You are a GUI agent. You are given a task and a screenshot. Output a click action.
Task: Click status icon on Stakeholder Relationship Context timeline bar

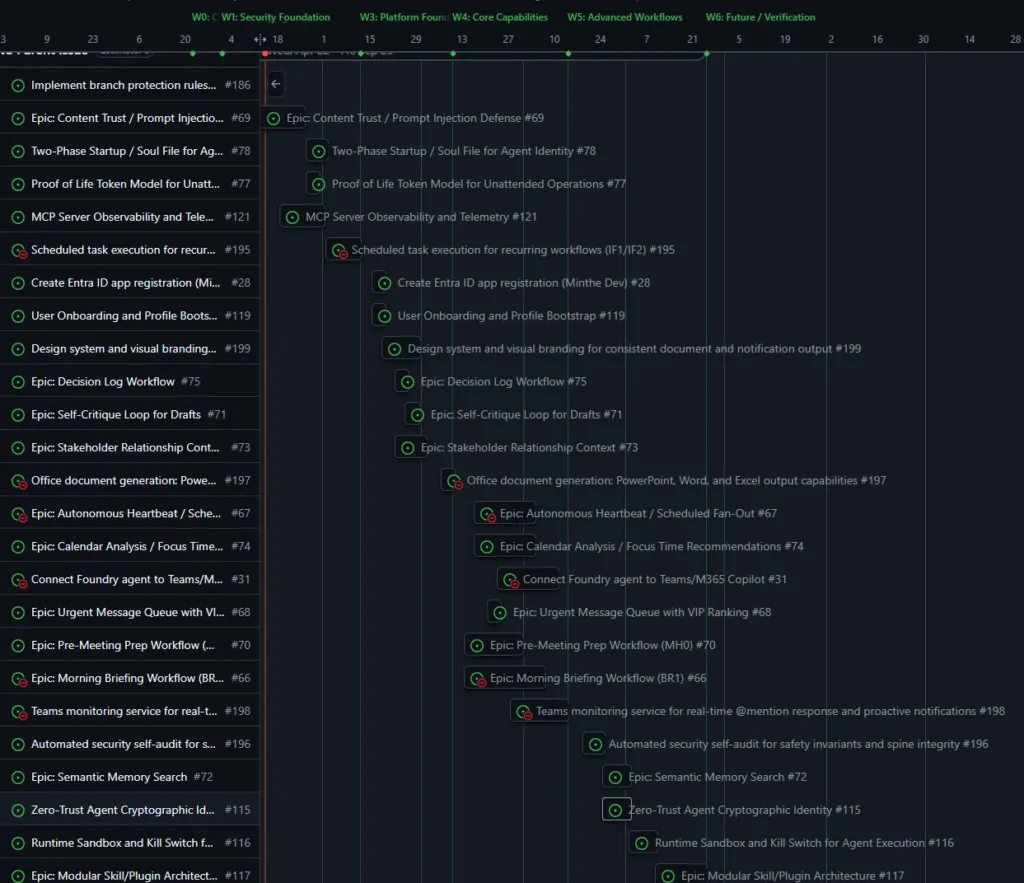point(408,448)
